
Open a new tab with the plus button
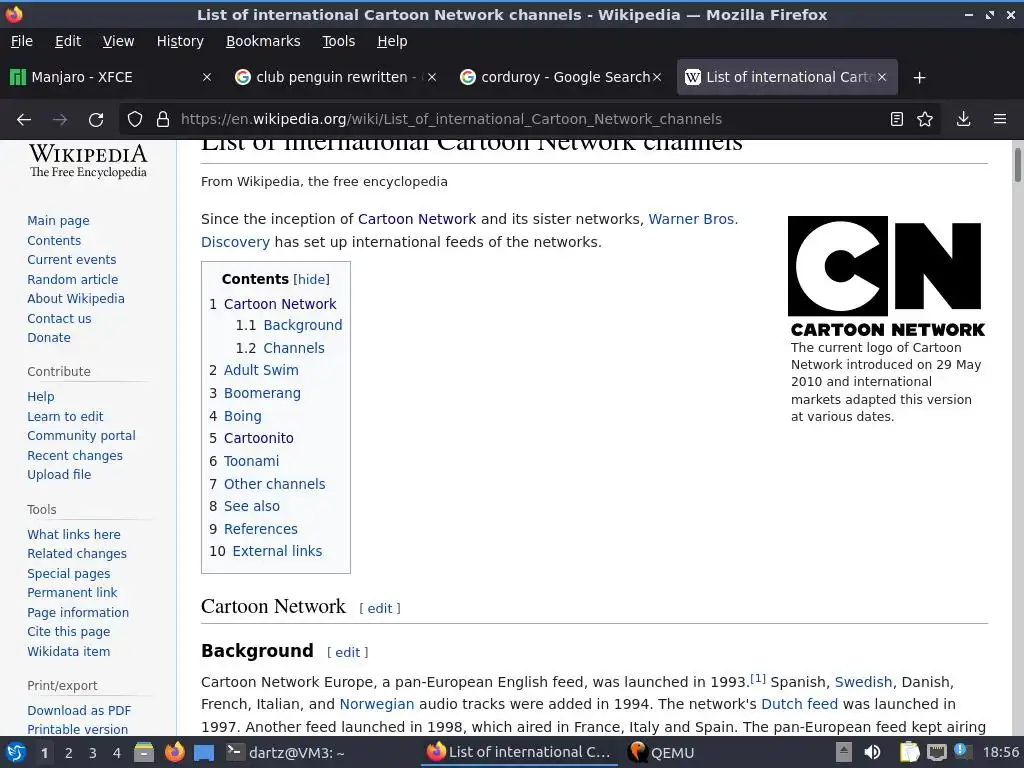point(920,78)
